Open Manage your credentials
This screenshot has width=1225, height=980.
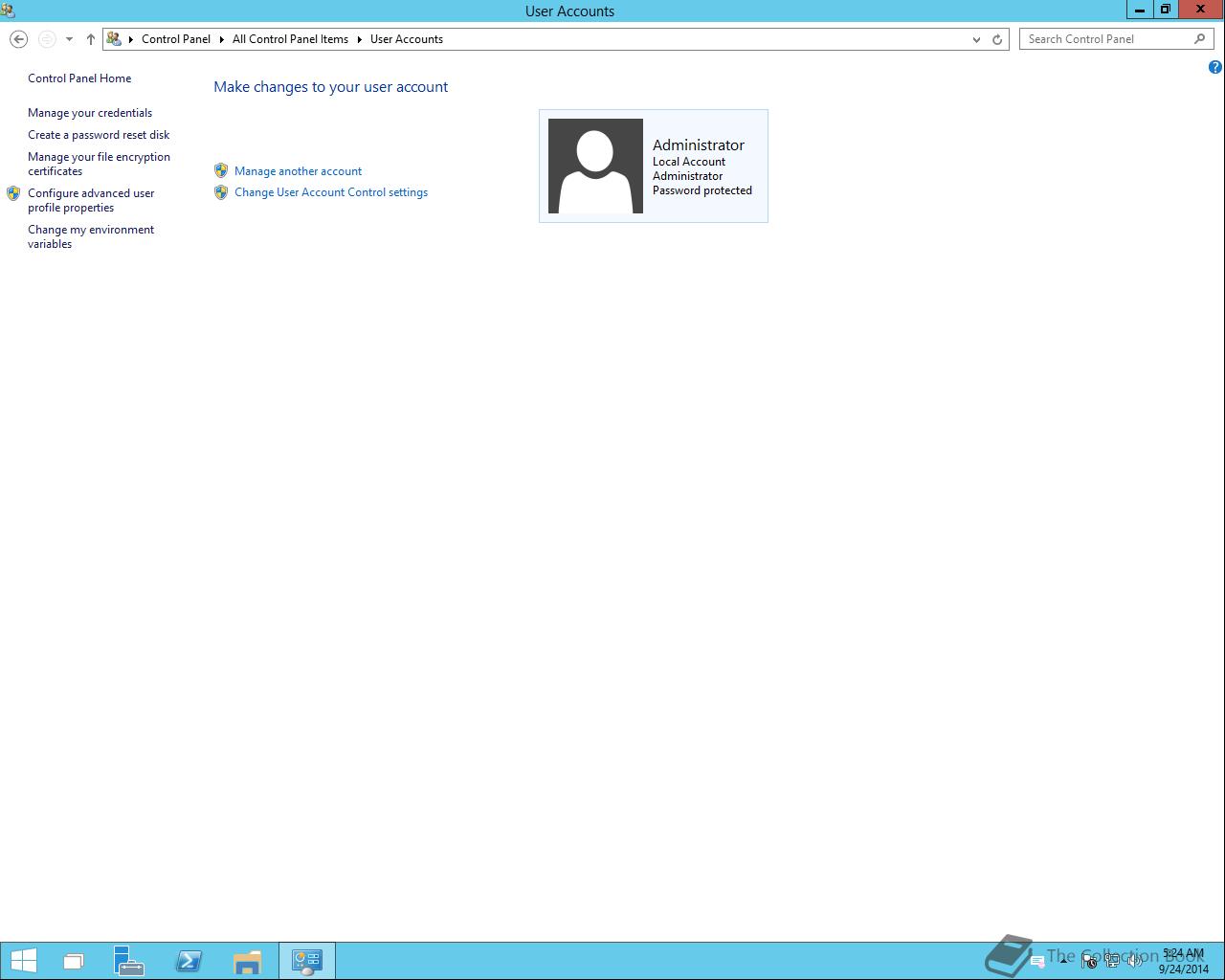coord(90,113)
